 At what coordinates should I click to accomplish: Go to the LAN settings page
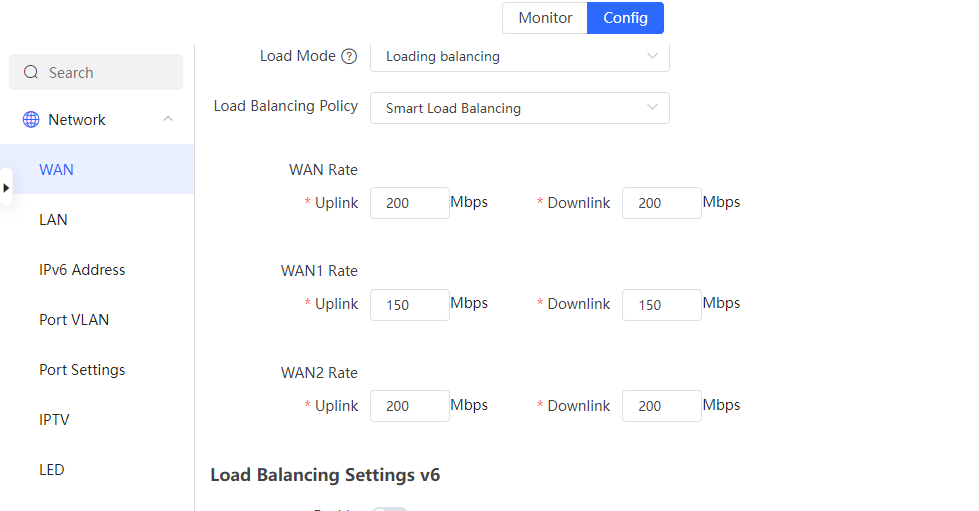click(x=54, y=220)
